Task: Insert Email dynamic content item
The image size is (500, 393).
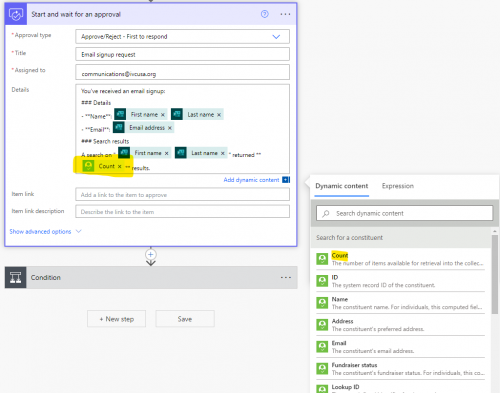Action: (x=401, y=347)
